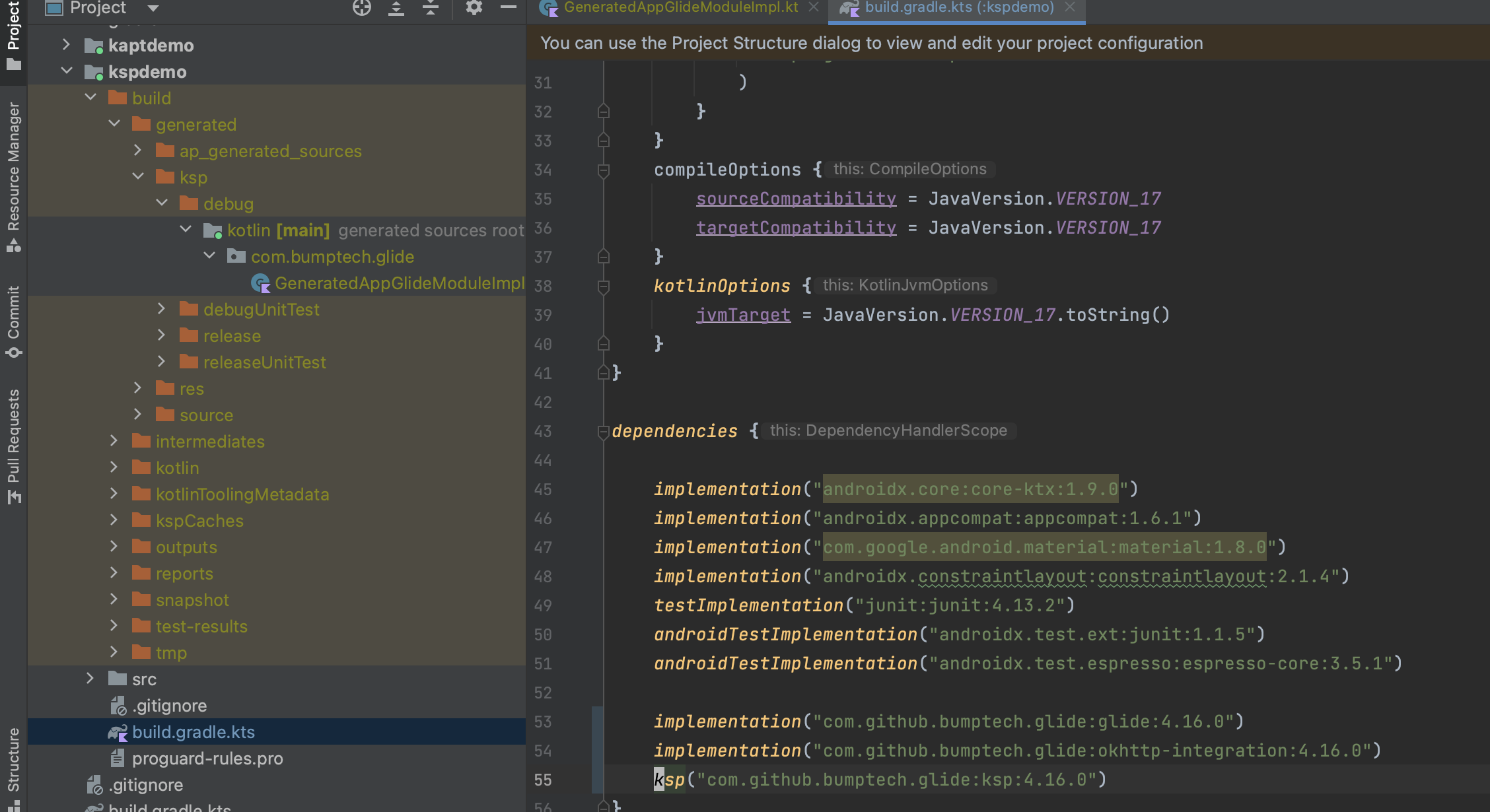Click the jvmTarget link in kotlinOptions
This screenshot has height=812, width=1490.
[x=743, y=314]
